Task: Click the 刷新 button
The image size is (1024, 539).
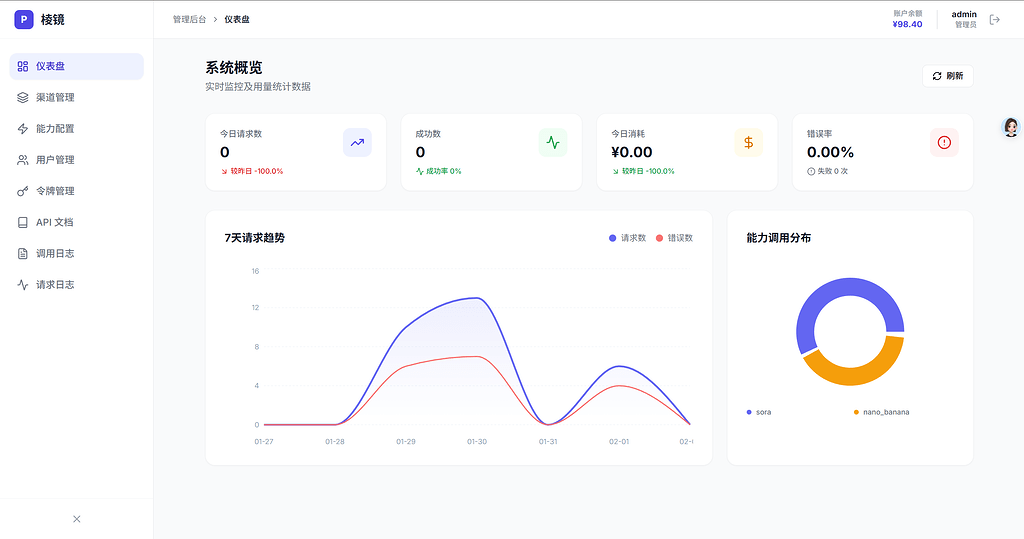Action: click(x=948, y=76)
